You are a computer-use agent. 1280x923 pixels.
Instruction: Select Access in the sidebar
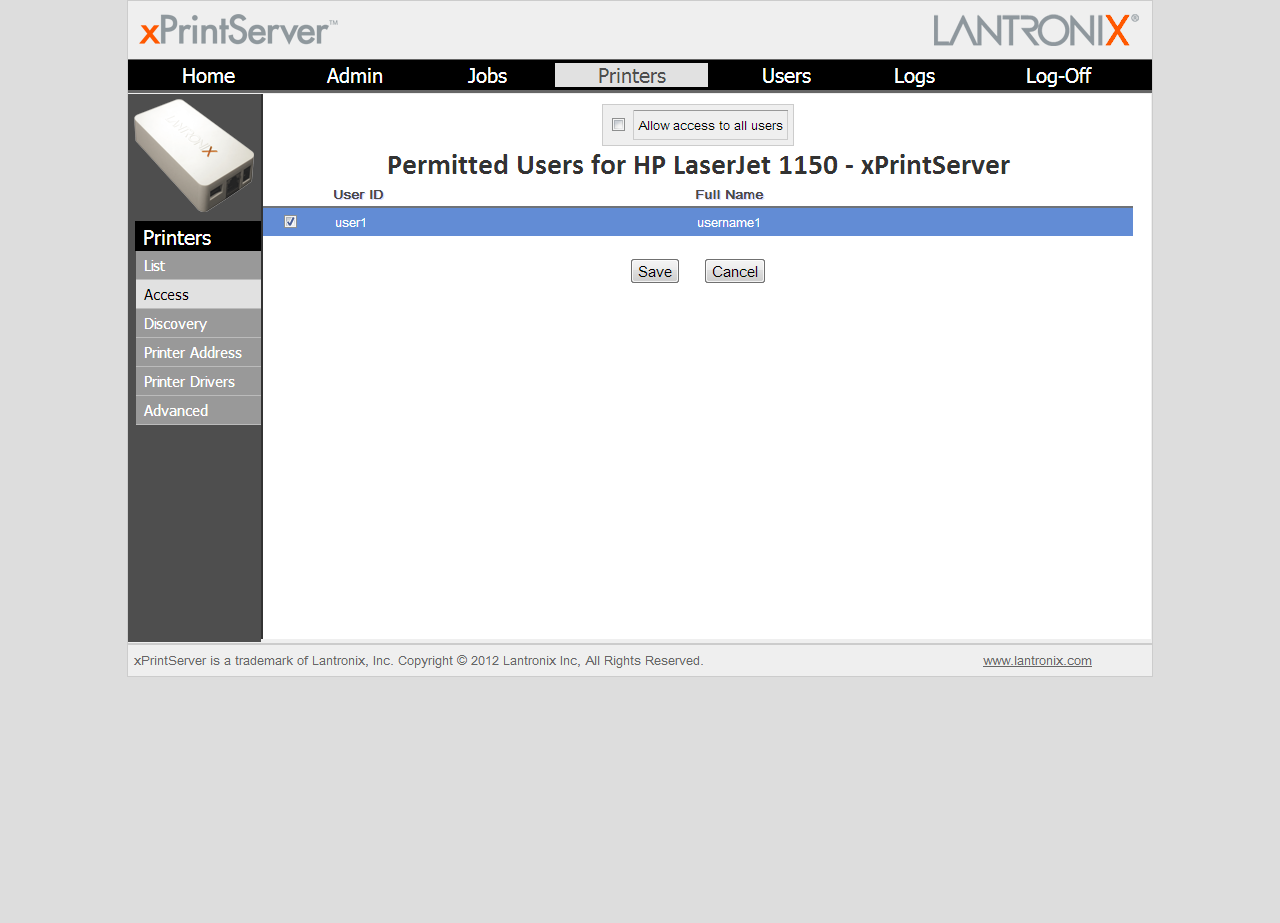click(198, 295)
